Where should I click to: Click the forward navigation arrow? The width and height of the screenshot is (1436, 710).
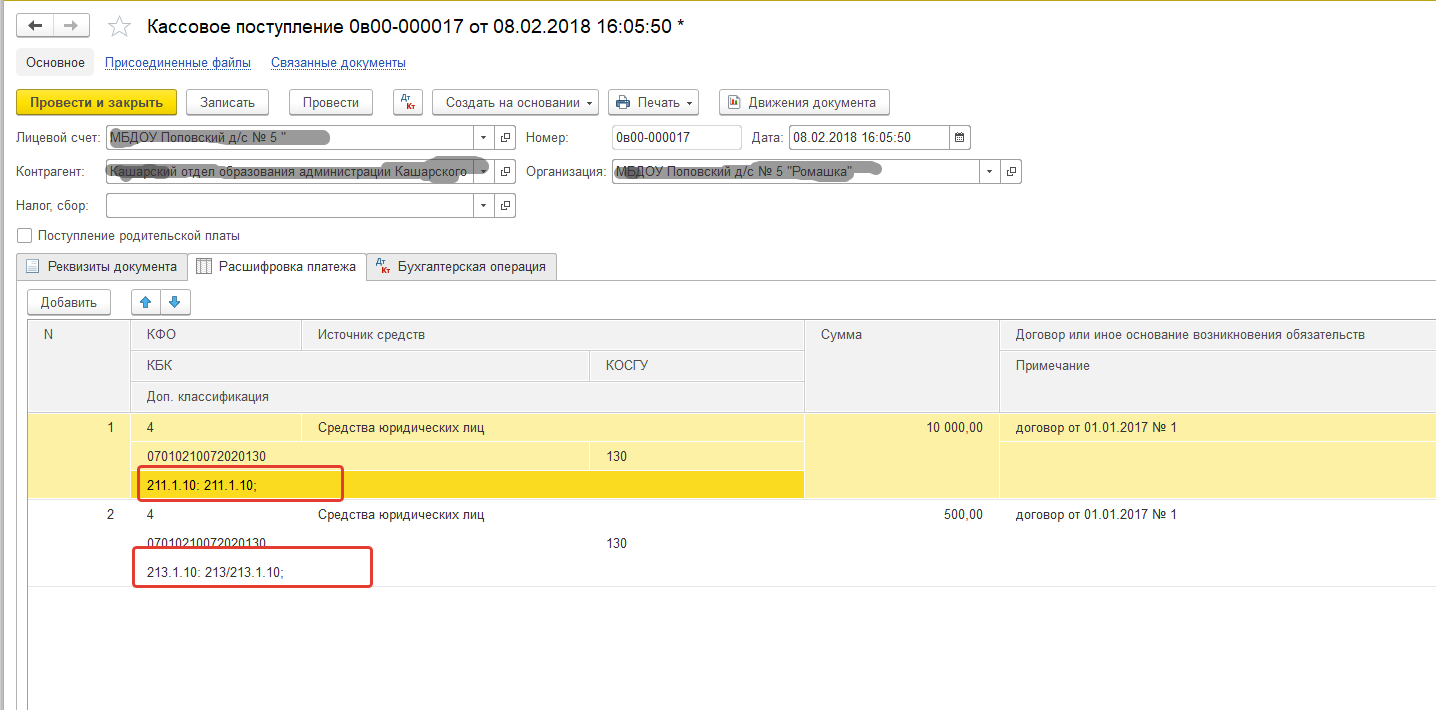click(x=71, y=26)
